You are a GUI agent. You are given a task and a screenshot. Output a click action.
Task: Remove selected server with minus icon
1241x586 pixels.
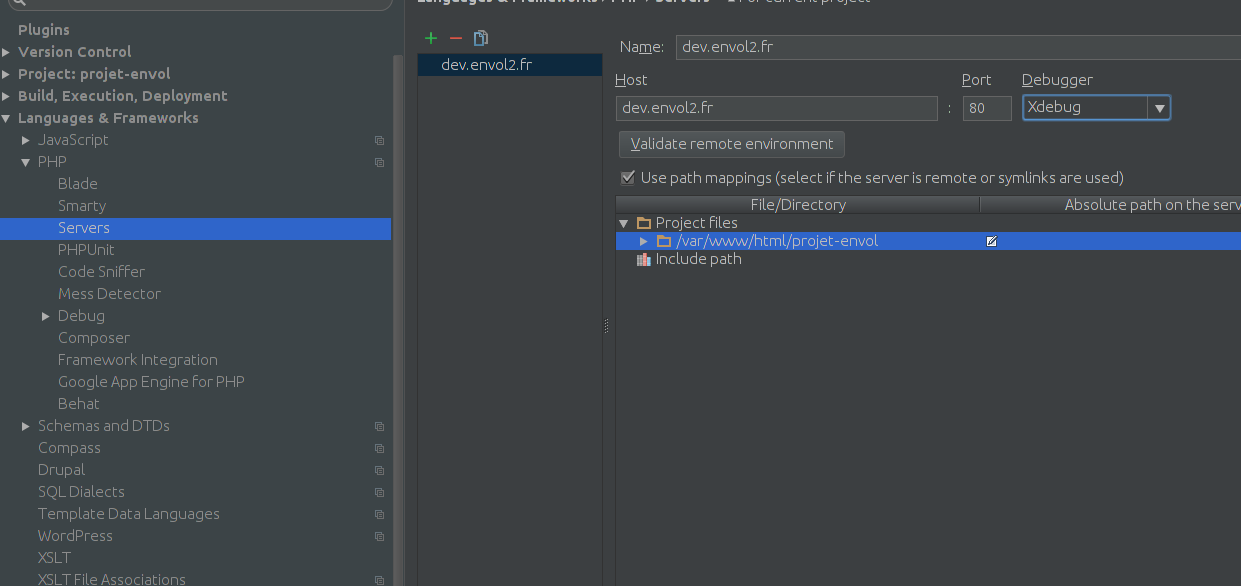click(x=456, y=38)
